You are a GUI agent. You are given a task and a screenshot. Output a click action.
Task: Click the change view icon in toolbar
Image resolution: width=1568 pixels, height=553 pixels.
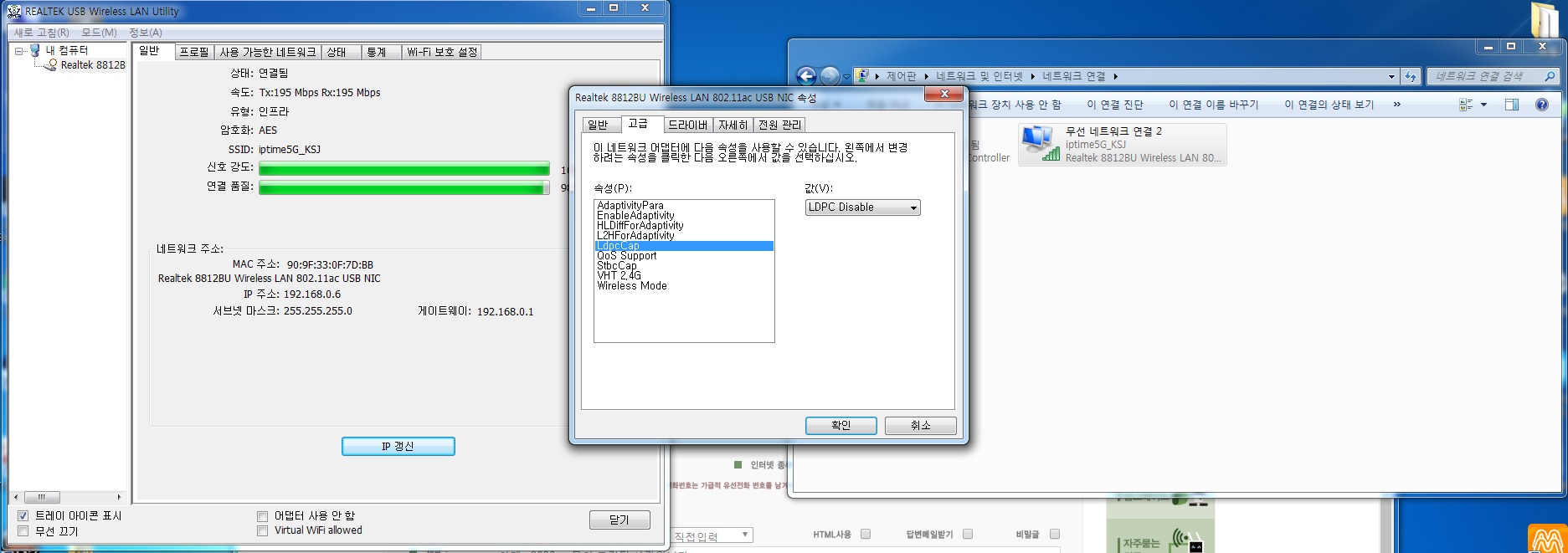pos(1466,105)
